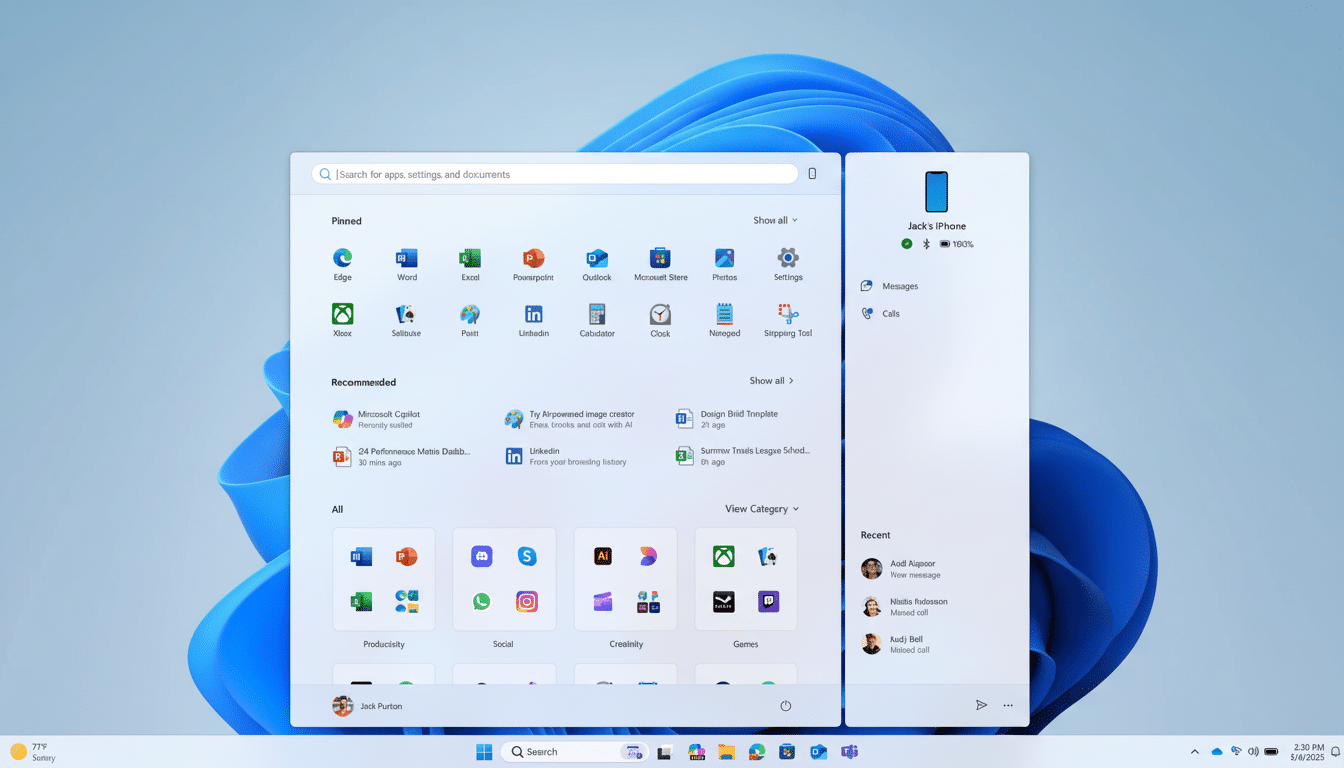Screen dimensions: 1344x768
Task: Open Microsoft Edge from the pinned apps
Action: click(x=342, y=263)
